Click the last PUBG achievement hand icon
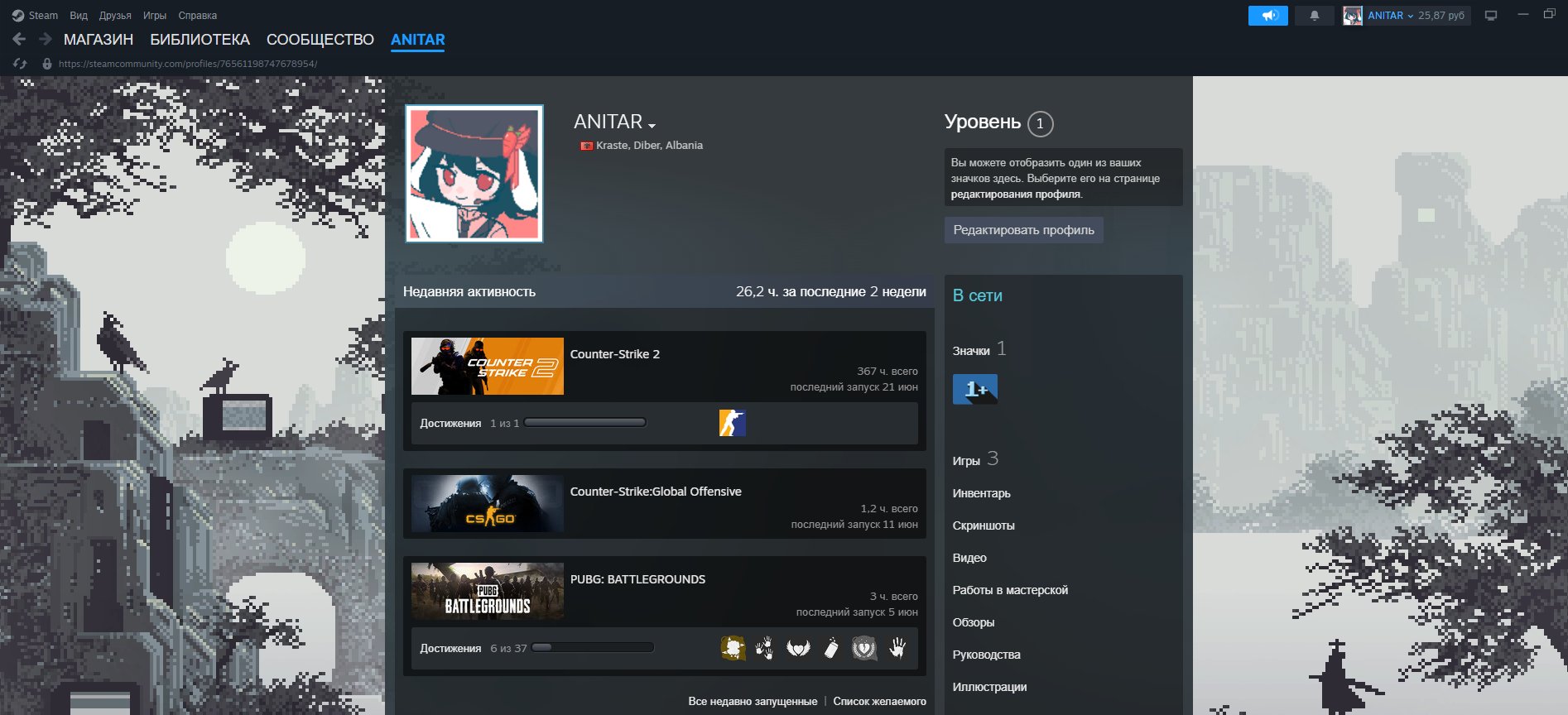The width and height of the screenshot is (1568, 715). pyautogui.click(x=897, y=648)
